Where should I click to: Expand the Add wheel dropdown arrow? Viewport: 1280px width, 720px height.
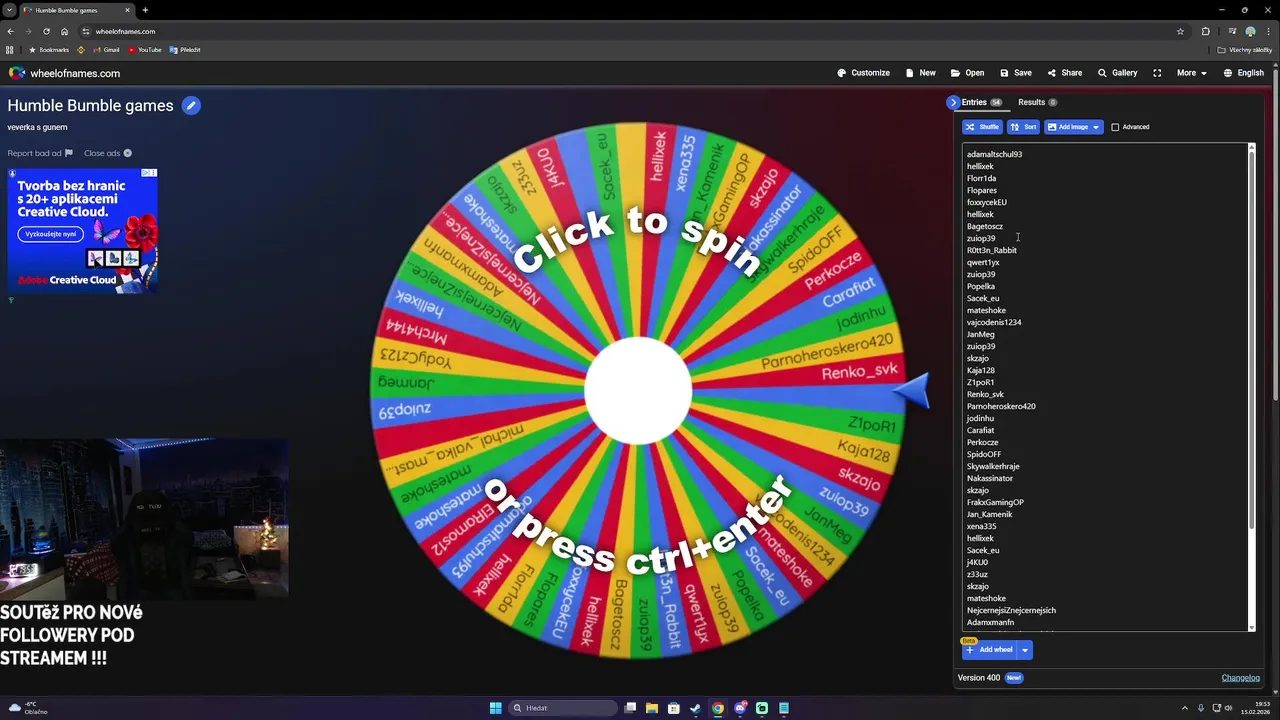point(1024,650)
